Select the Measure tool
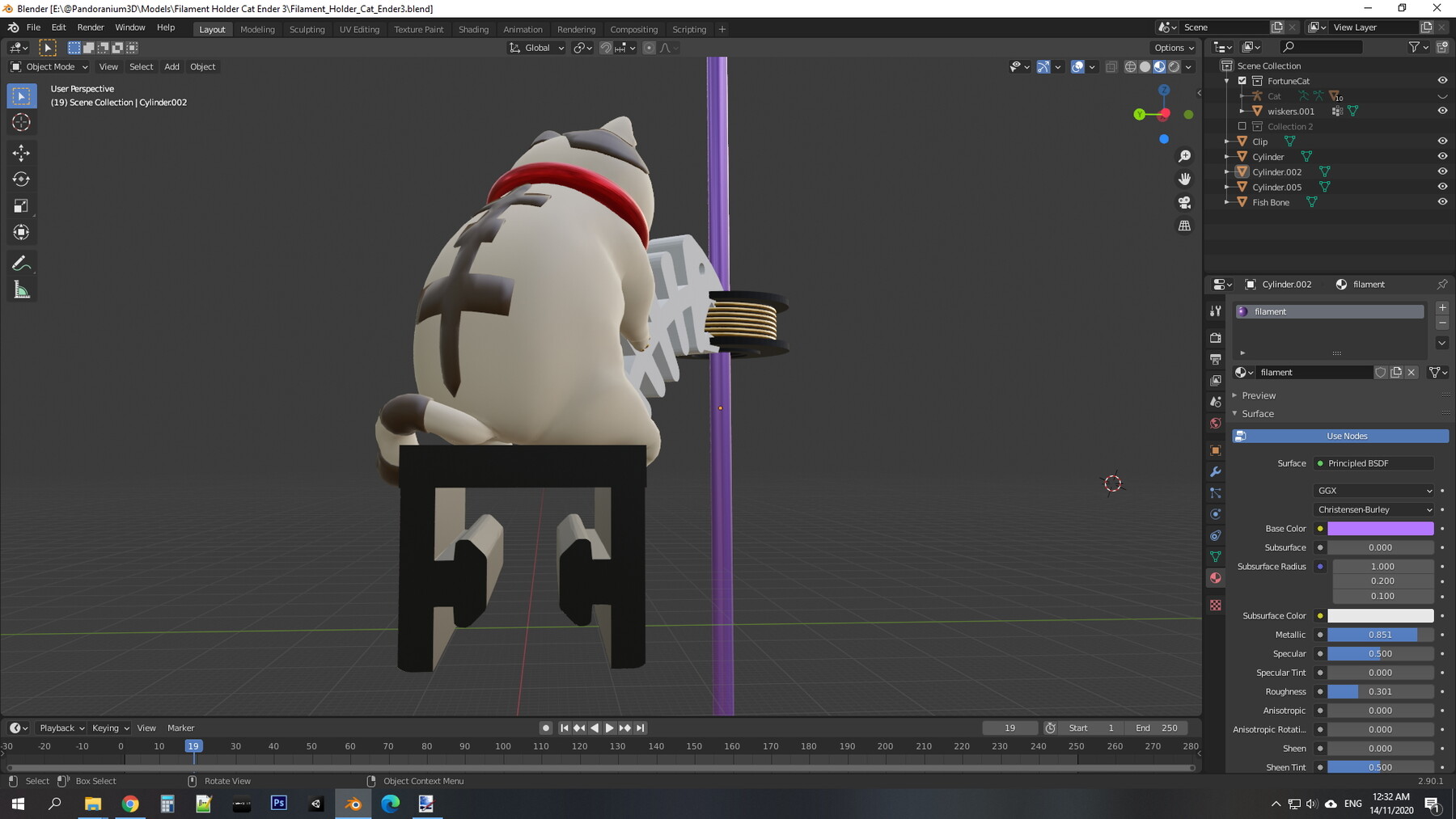Screen dimensions: 1456x819 pyautogui.click(x=22, y=290)
